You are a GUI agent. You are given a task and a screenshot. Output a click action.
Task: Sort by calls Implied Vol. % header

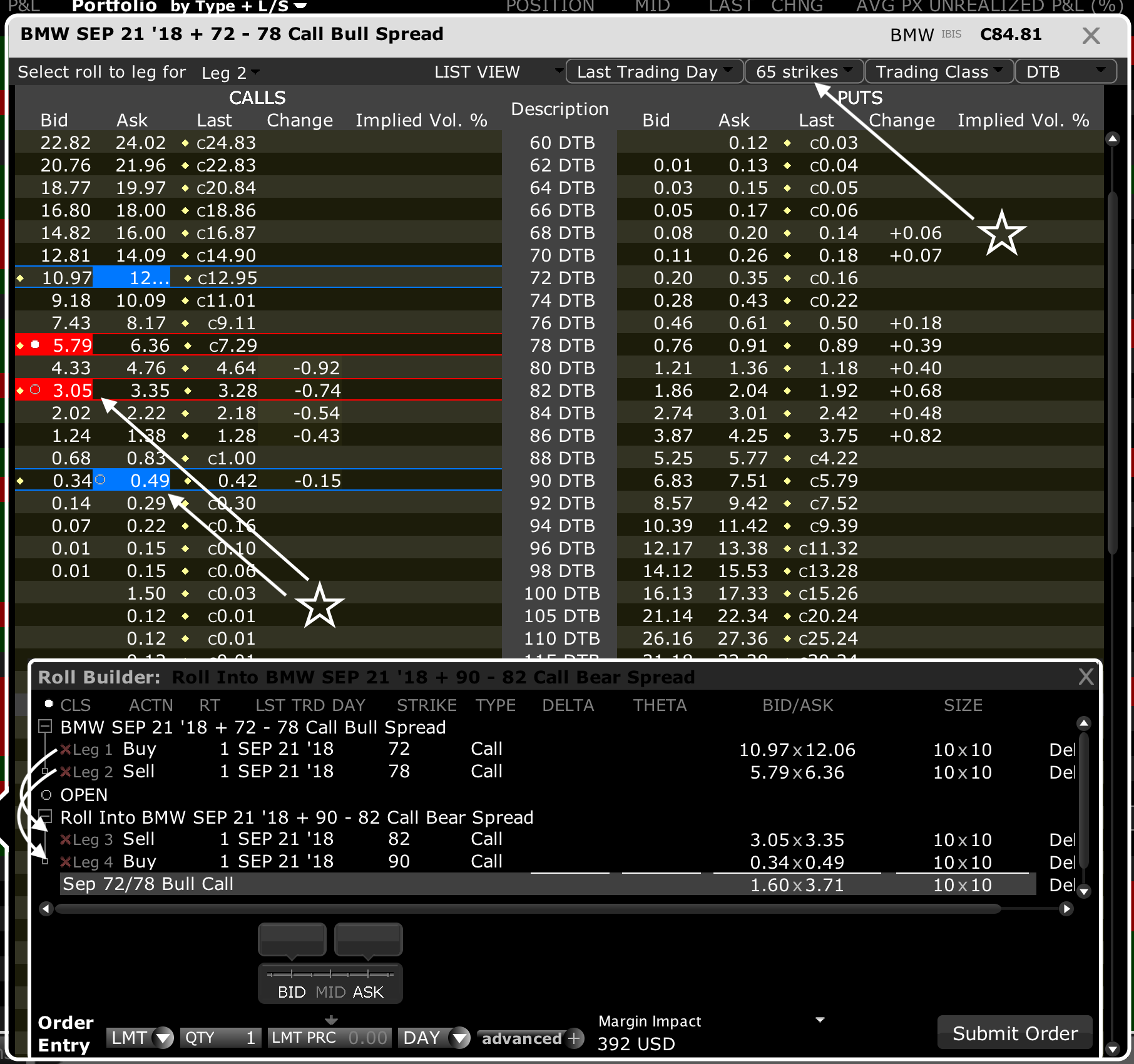tap(421, 120)
